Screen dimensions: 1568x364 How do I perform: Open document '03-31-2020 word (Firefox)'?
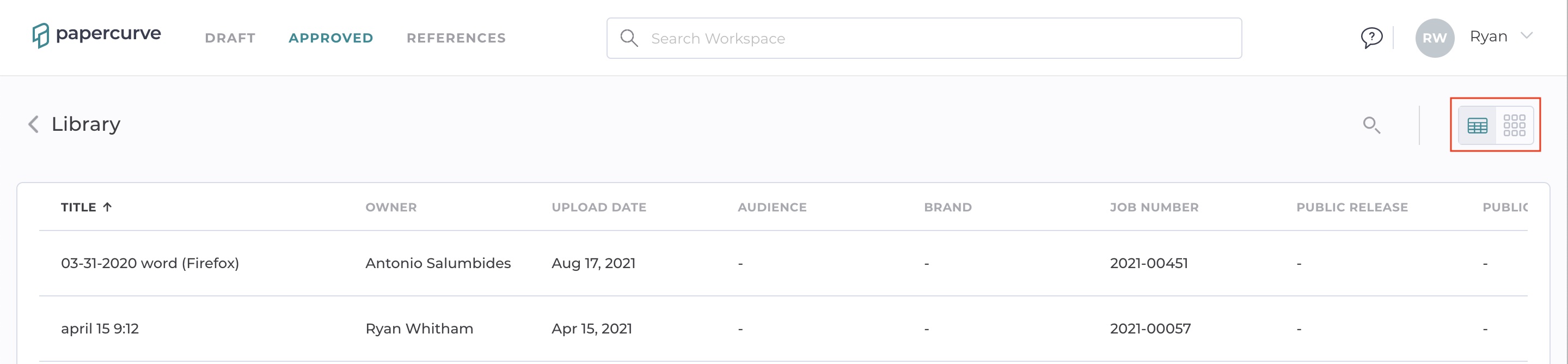tap(150, 263)
